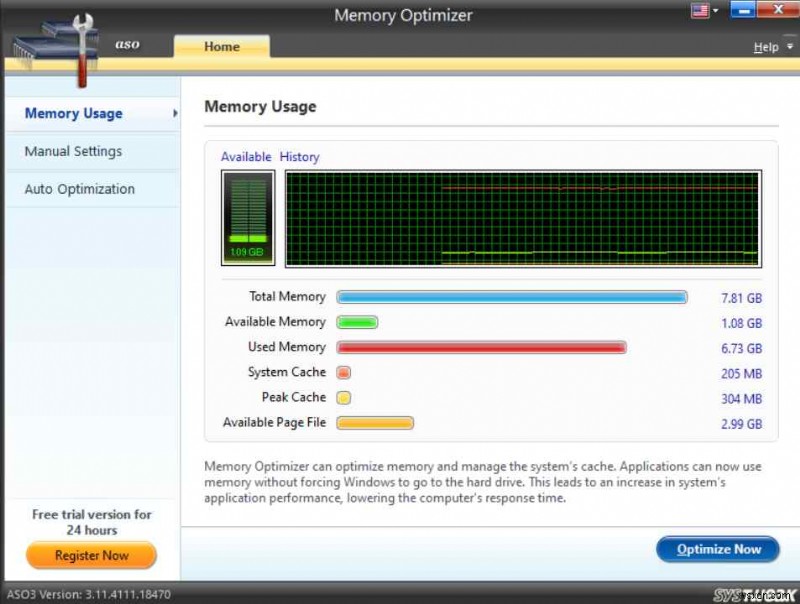Click the Optimize Now button
Screen dimensions: 800x604
(x=717, y=549)
